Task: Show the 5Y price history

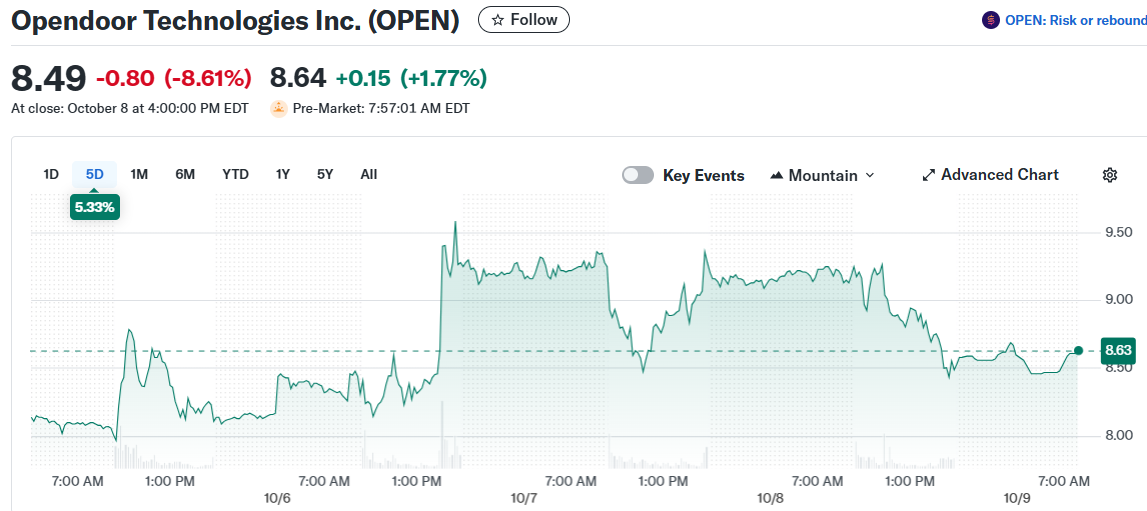Action: click(x=325, y=174)
